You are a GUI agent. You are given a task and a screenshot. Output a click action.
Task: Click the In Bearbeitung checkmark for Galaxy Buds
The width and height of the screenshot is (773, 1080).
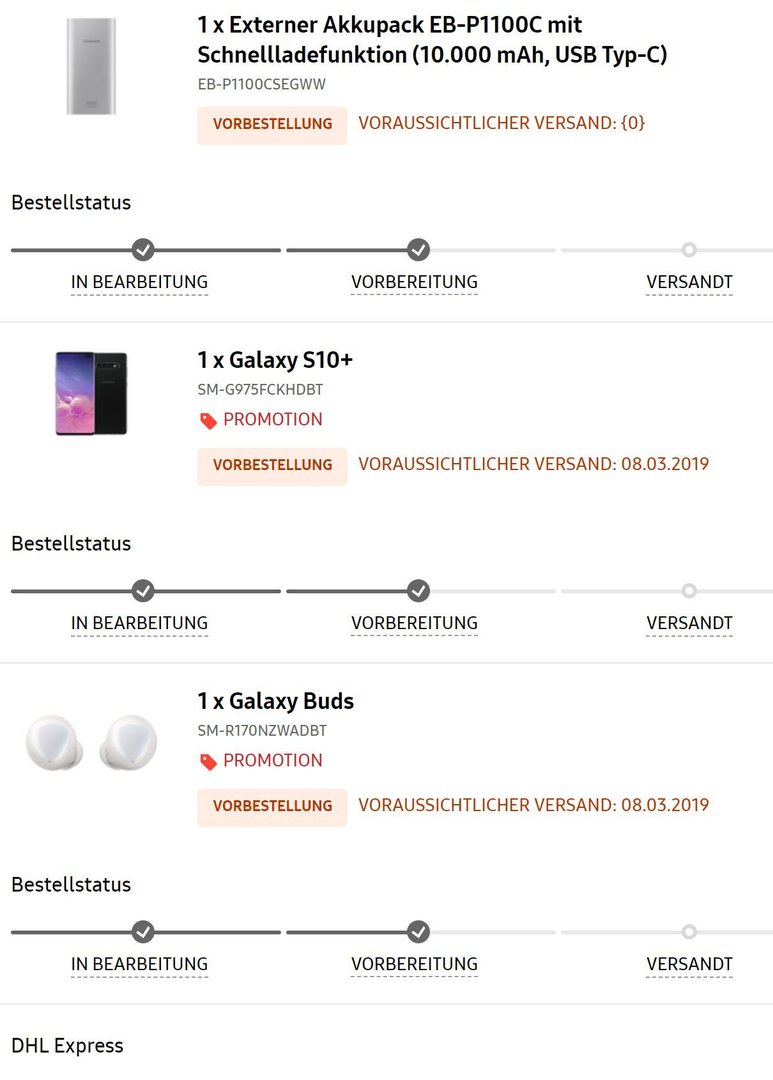(143, 932)
